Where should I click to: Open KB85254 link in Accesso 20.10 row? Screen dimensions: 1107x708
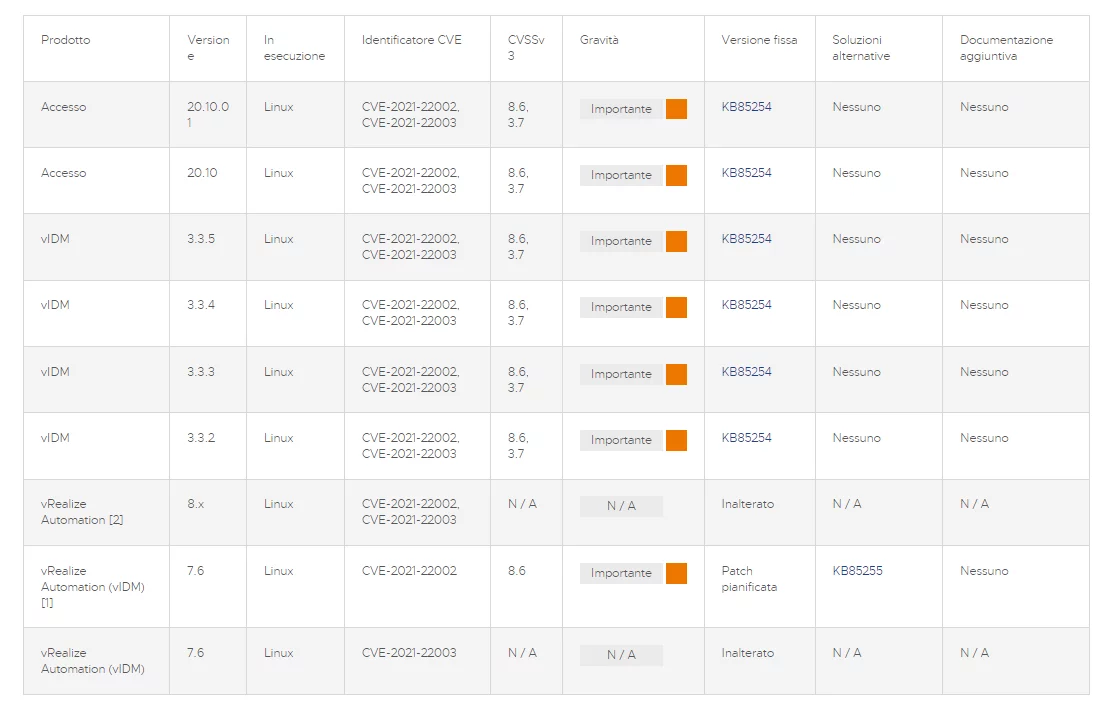(x=746, y=173)
